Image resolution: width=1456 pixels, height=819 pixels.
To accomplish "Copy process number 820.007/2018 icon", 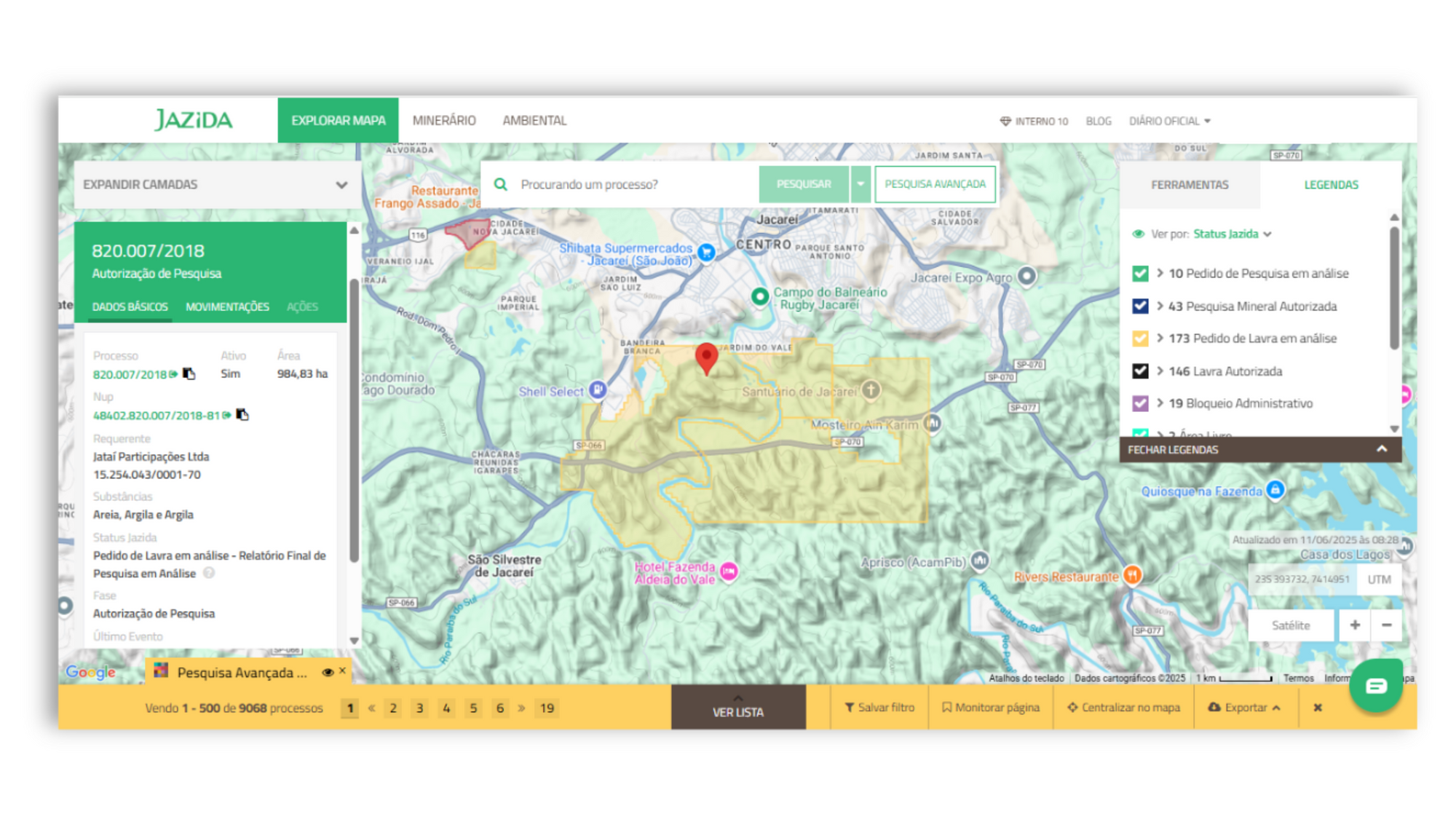I will pos(189,373).
